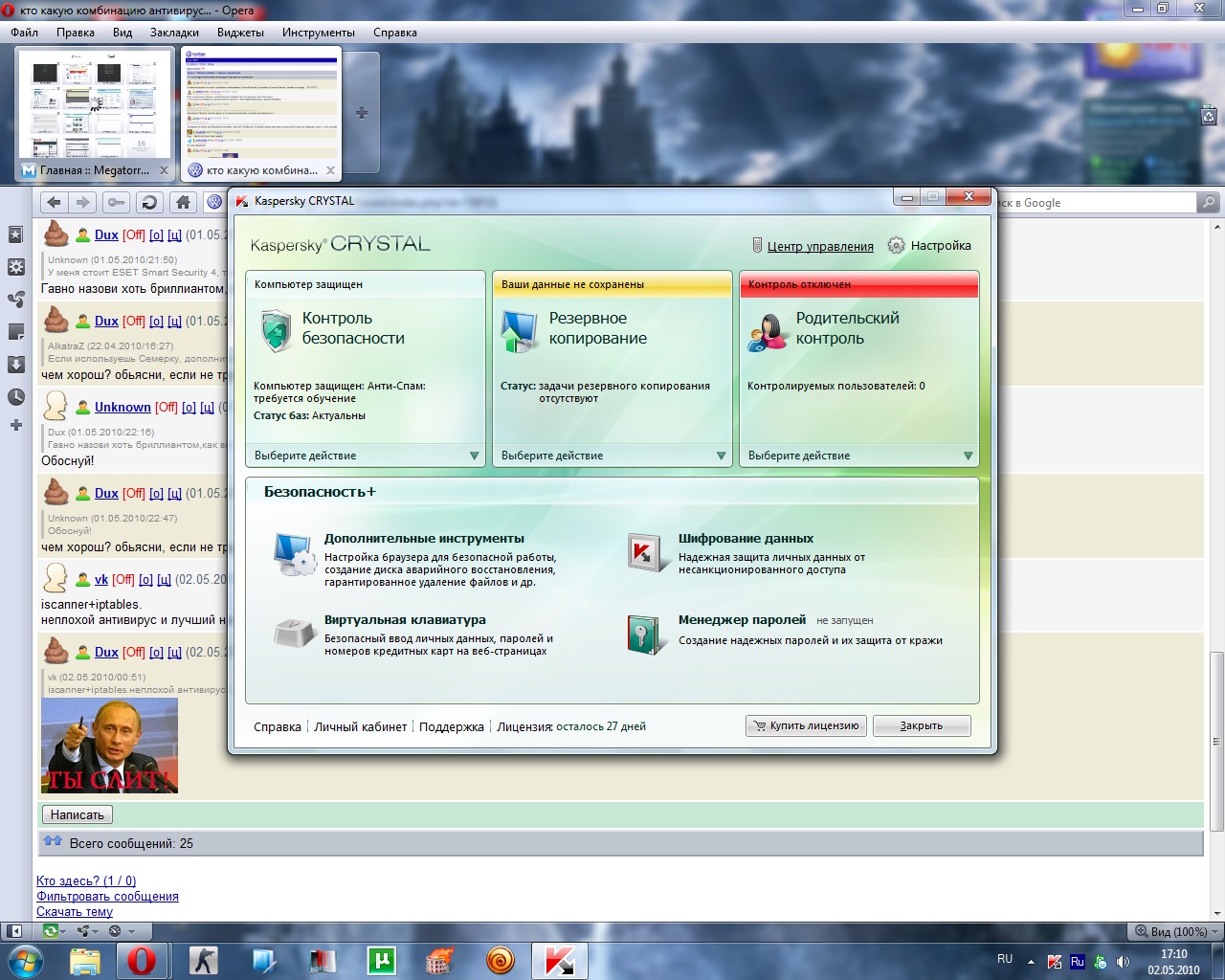Go to Opera's home page

click(x=183, y=202)
